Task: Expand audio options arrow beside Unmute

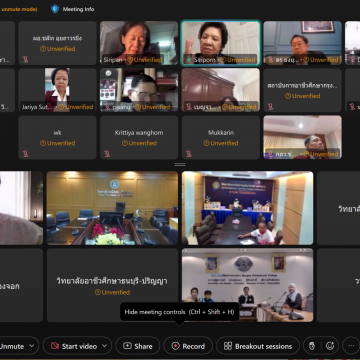Action: point(32,346)
